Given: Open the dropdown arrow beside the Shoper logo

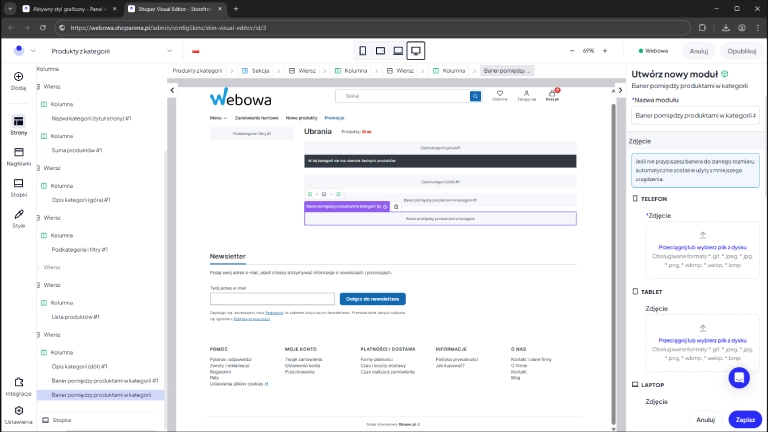Looking at the screenshot, I should click(31, 50).
